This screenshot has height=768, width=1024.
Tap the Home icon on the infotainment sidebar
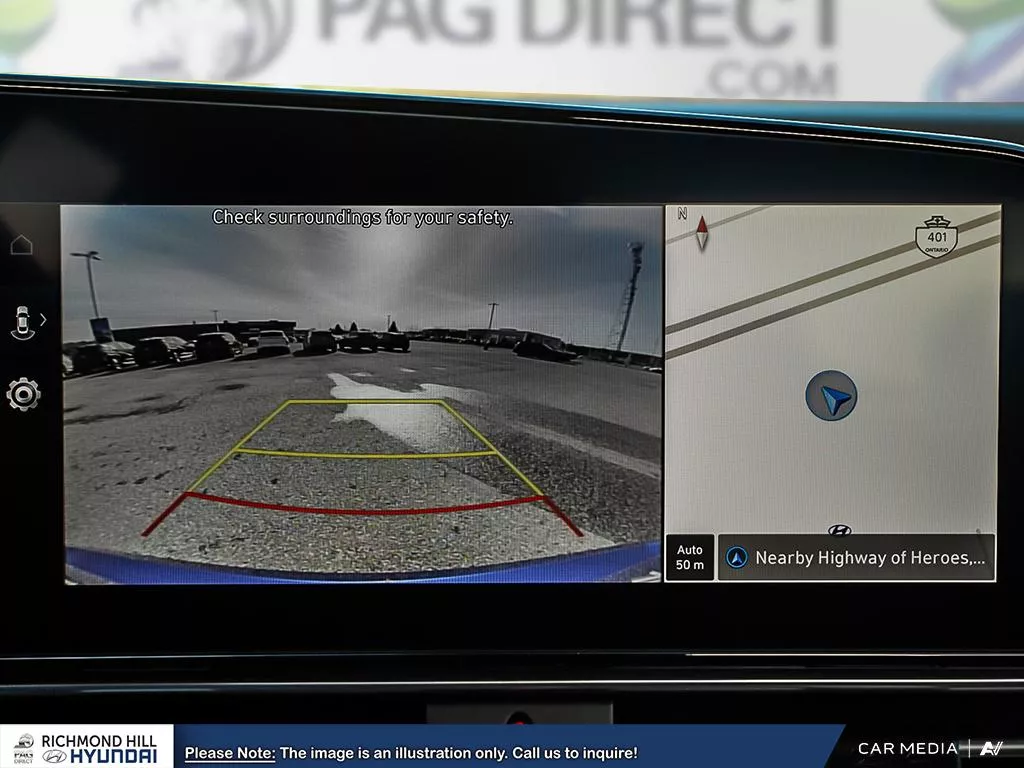pyautogui.click(x=22, y=245)
